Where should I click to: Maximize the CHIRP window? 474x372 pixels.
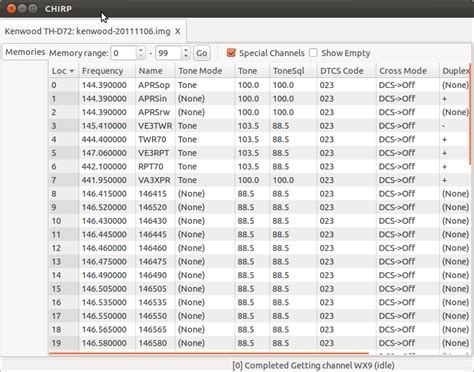tap(33, 8)
